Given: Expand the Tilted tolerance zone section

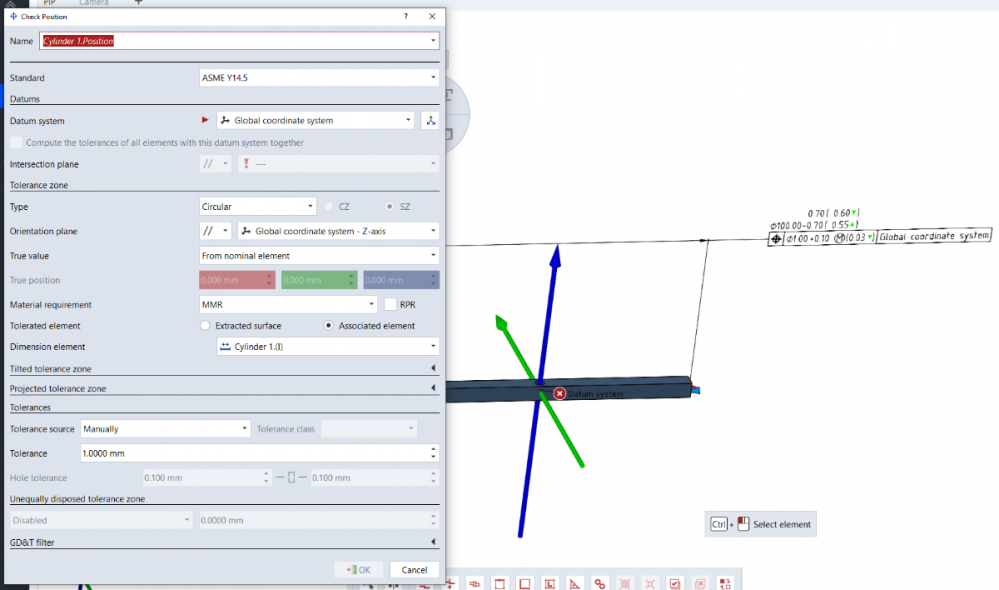Looking at the screenshot, I should [x=433, y=369].
